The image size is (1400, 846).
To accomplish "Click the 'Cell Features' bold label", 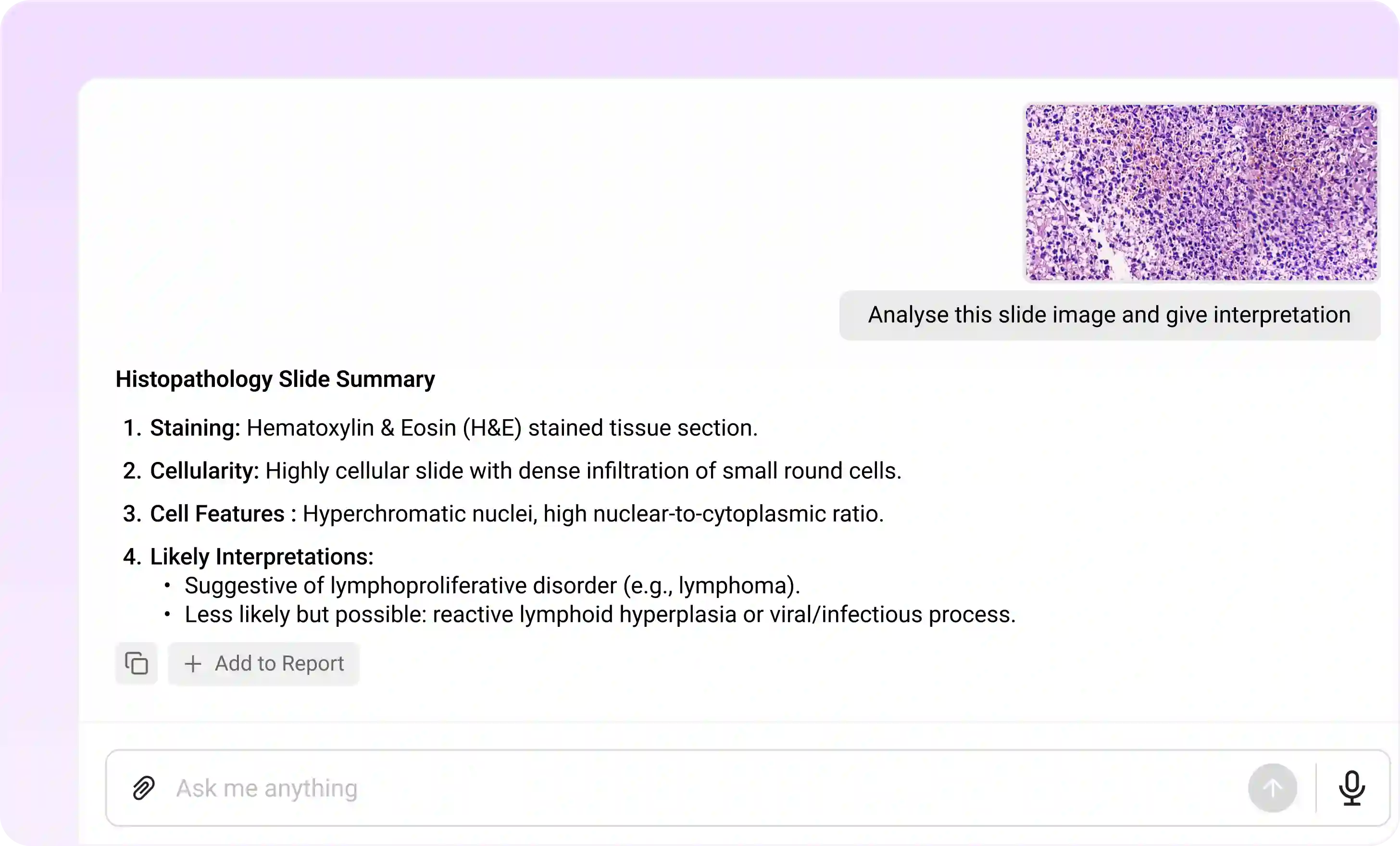I will pos(217,514).
